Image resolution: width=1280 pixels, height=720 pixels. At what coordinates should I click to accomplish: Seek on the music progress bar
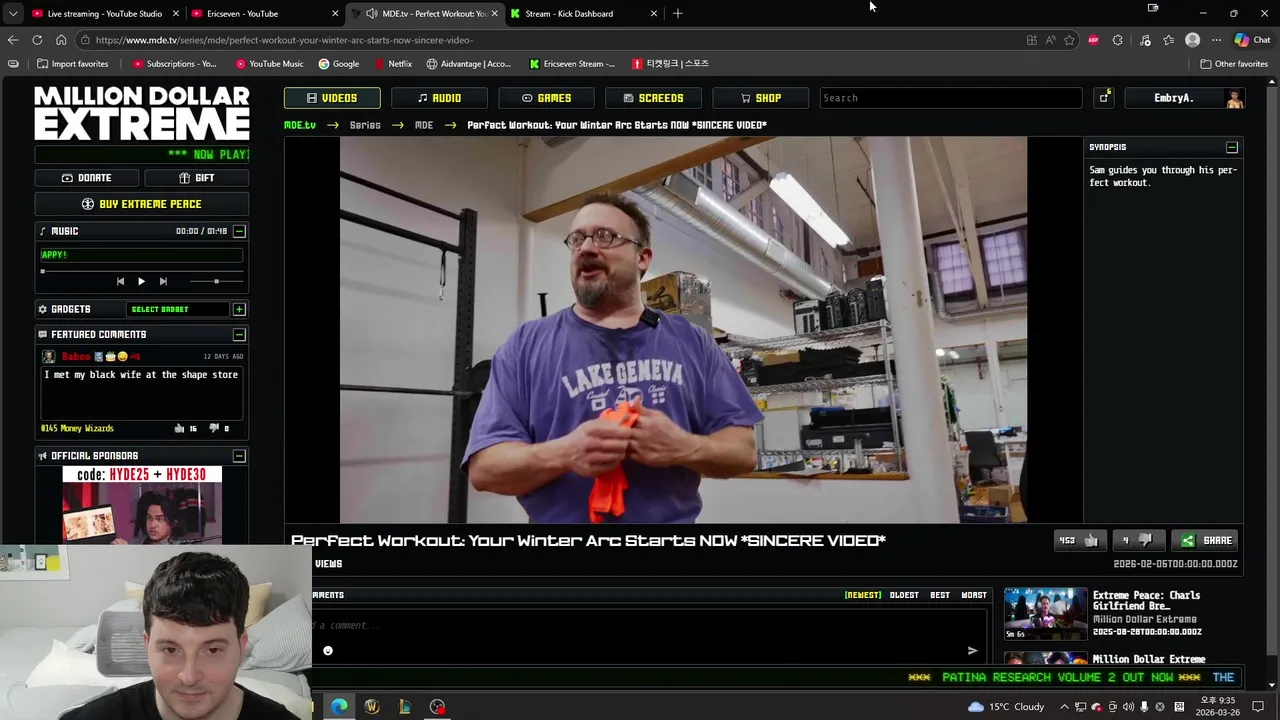[x=141, y=270]
